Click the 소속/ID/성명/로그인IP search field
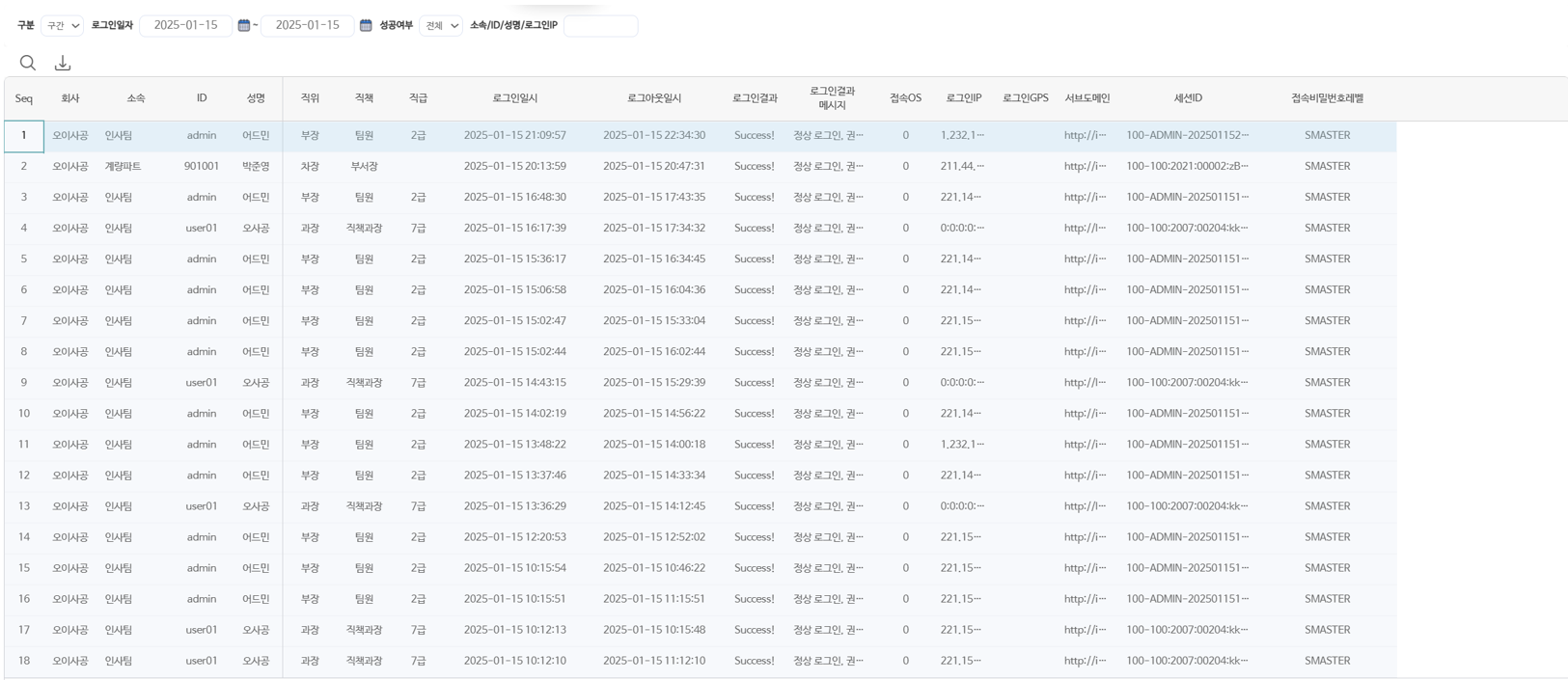The image size is (1568, 680). pyautogui.click(x=600, y=26)
